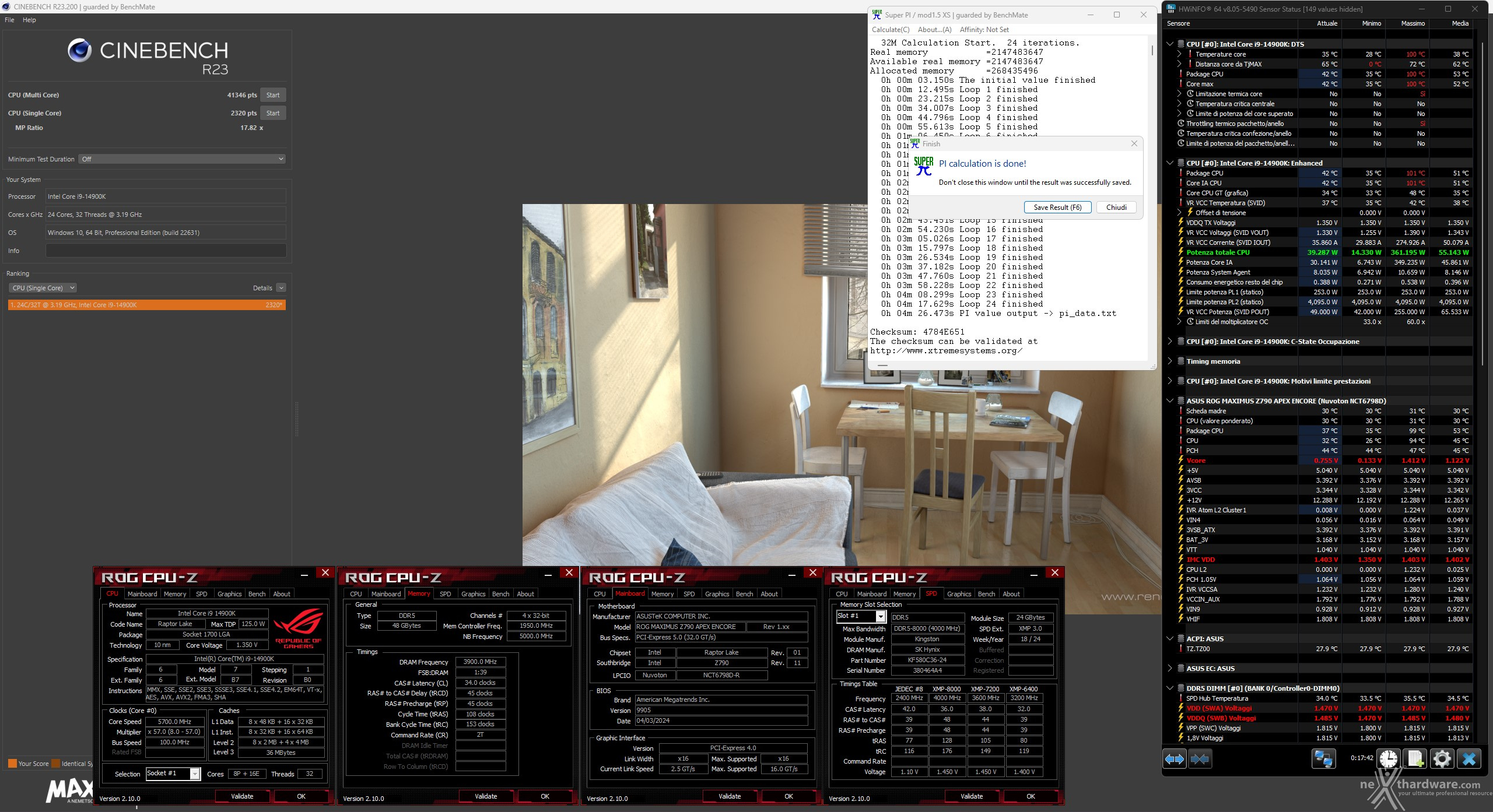Expand Timing memoria section
Viewport: 1493px width, 812px height.
click(x=1170, y=361)
